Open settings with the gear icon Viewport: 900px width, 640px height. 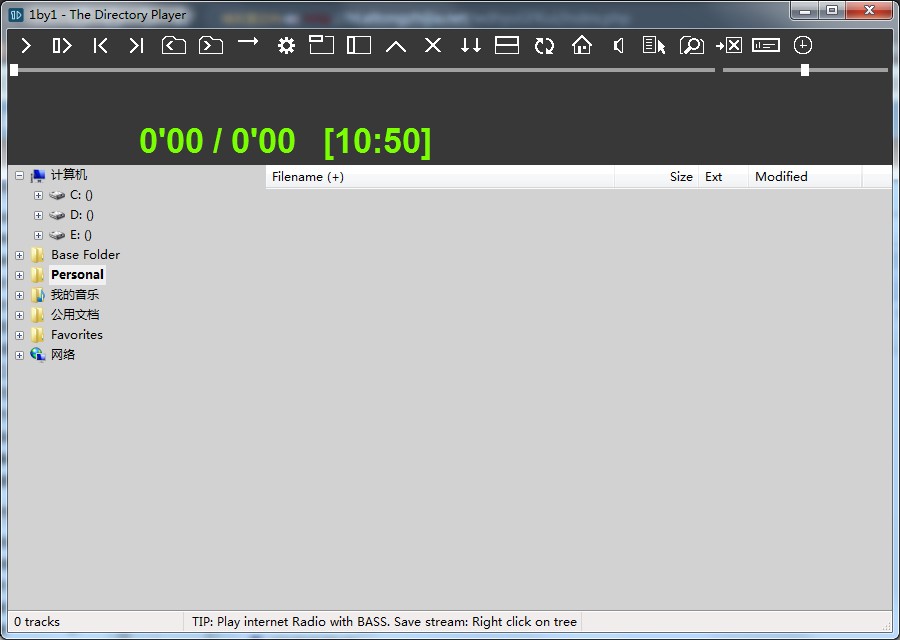[286, 45]
